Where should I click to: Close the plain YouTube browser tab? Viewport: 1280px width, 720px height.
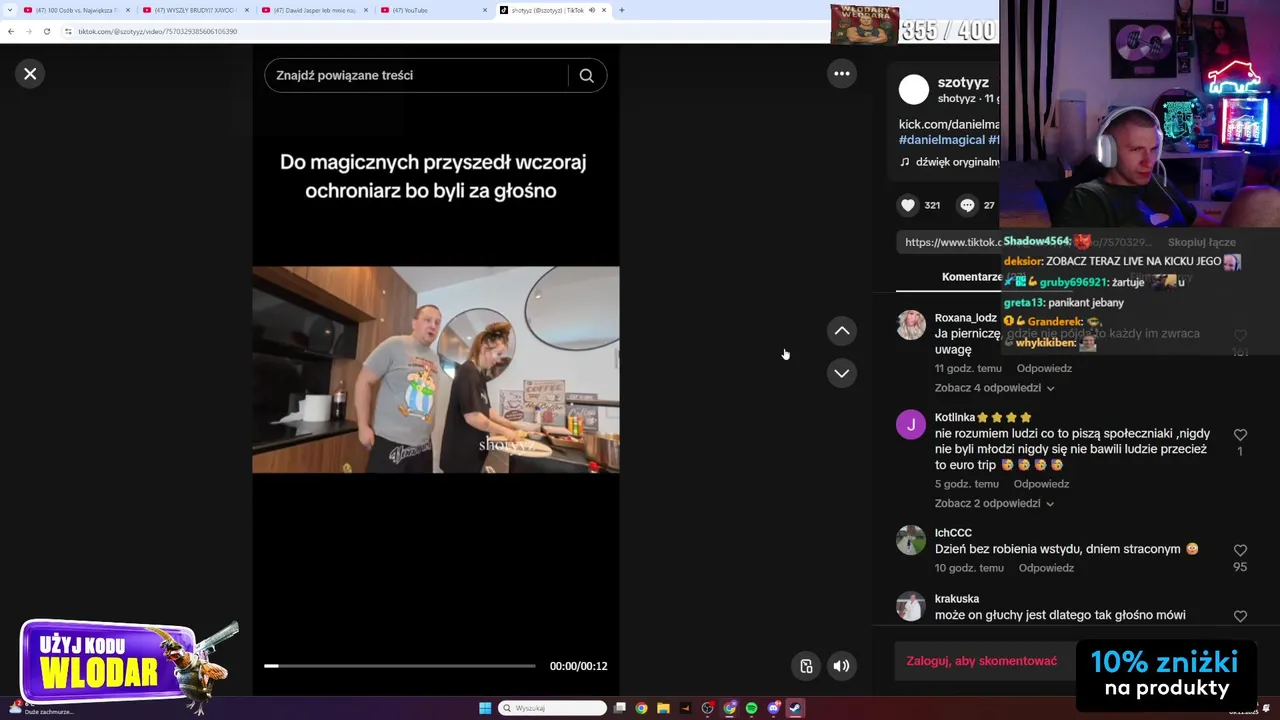485,10
